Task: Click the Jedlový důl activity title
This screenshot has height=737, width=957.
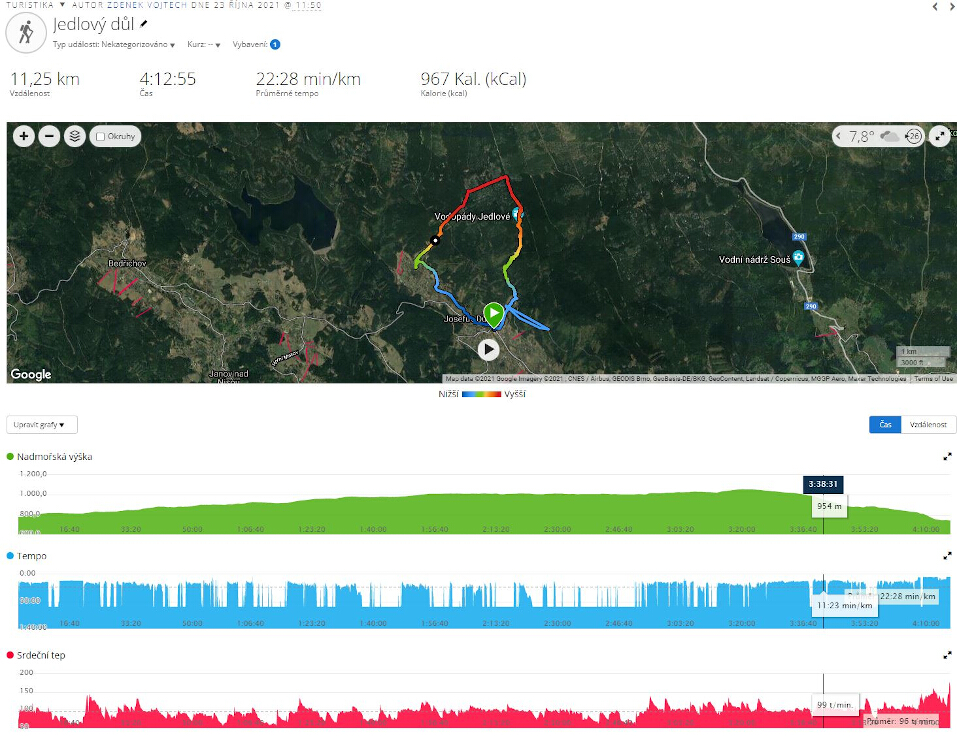Action: point(93,24)
